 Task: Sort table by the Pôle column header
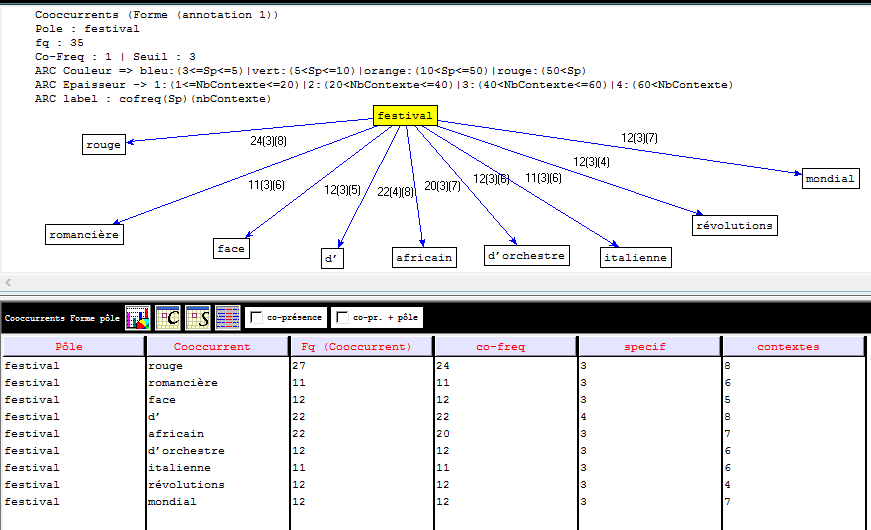click(x=74, y=347)
